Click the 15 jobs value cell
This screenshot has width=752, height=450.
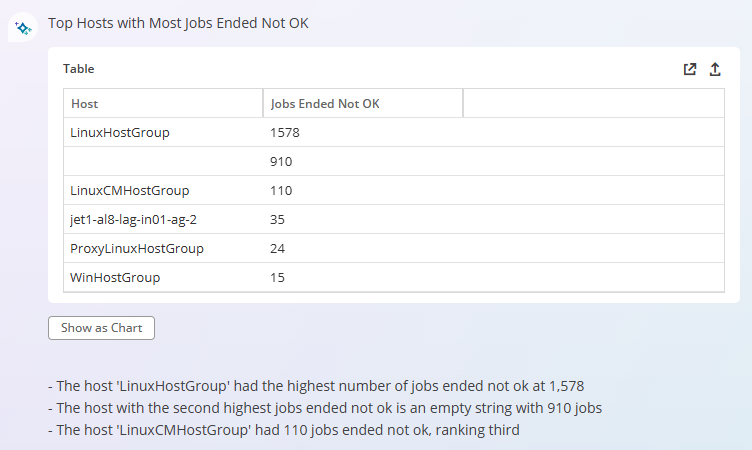tap(363, 277)
